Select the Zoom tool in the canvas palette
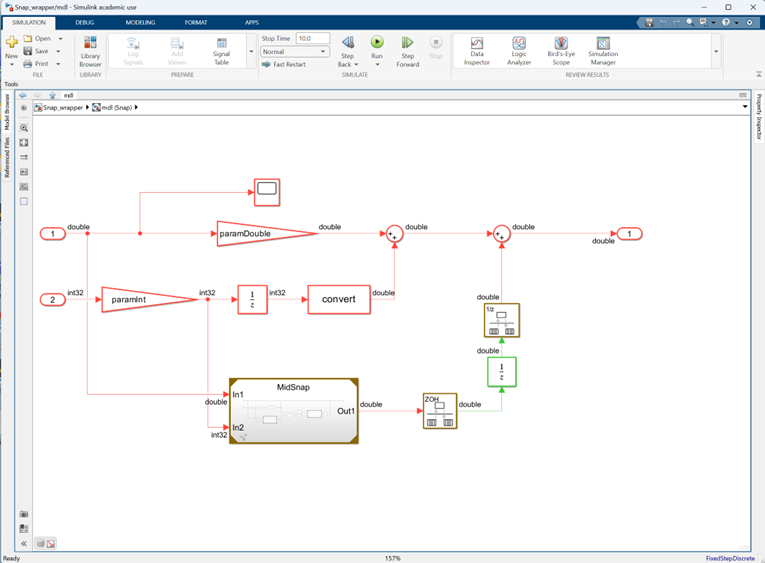Screen dimensions: 765x563 coord(24,129)
